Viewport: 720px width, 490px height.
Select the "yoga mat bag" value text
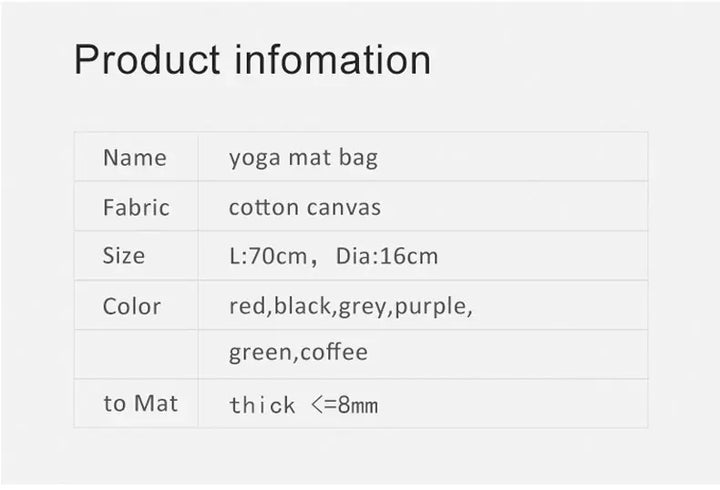tap(303, 158)
